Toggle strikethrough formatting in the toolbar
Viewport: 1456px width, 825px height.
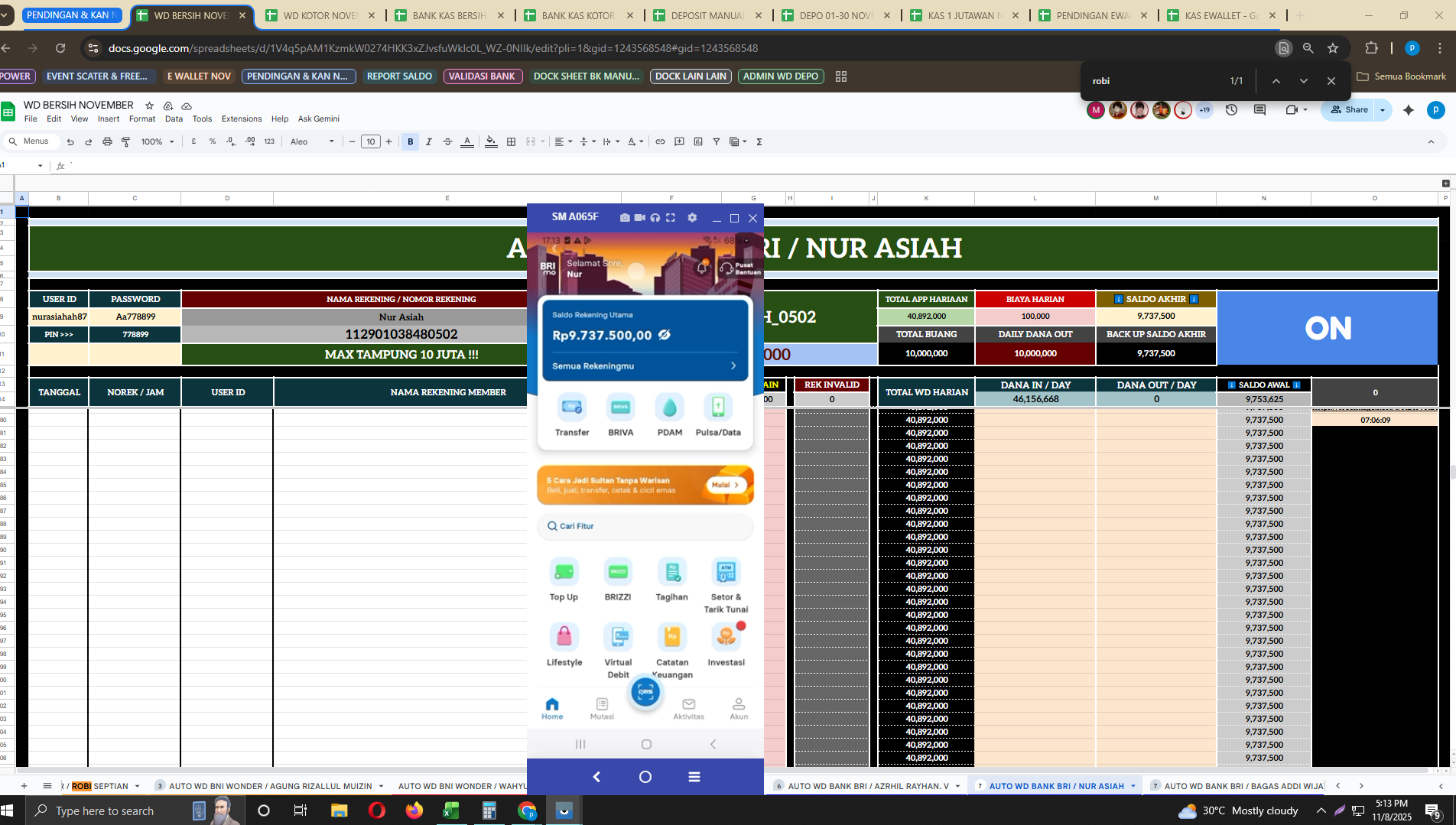pos(448,141)
